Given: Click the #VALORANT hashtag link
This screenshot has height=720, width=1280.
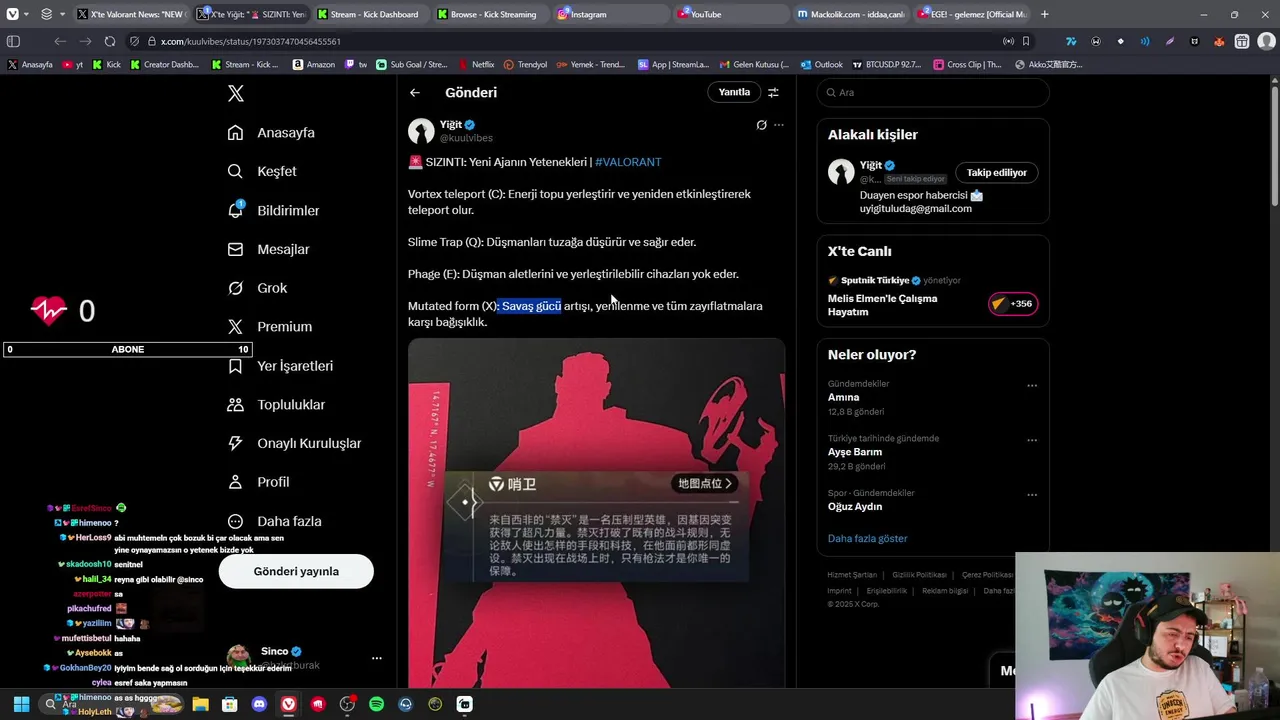Looking at the screenshot, I should click(628, 162).
